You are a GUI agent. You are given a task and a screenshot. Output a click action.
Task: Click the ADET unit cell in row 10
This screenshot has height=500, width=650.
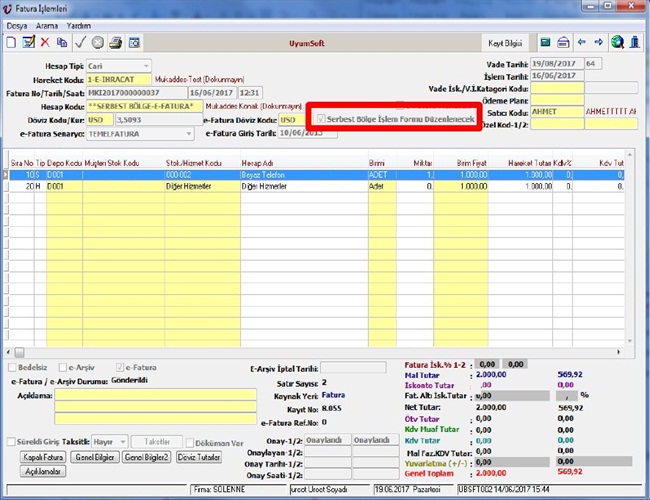point(382,175)
